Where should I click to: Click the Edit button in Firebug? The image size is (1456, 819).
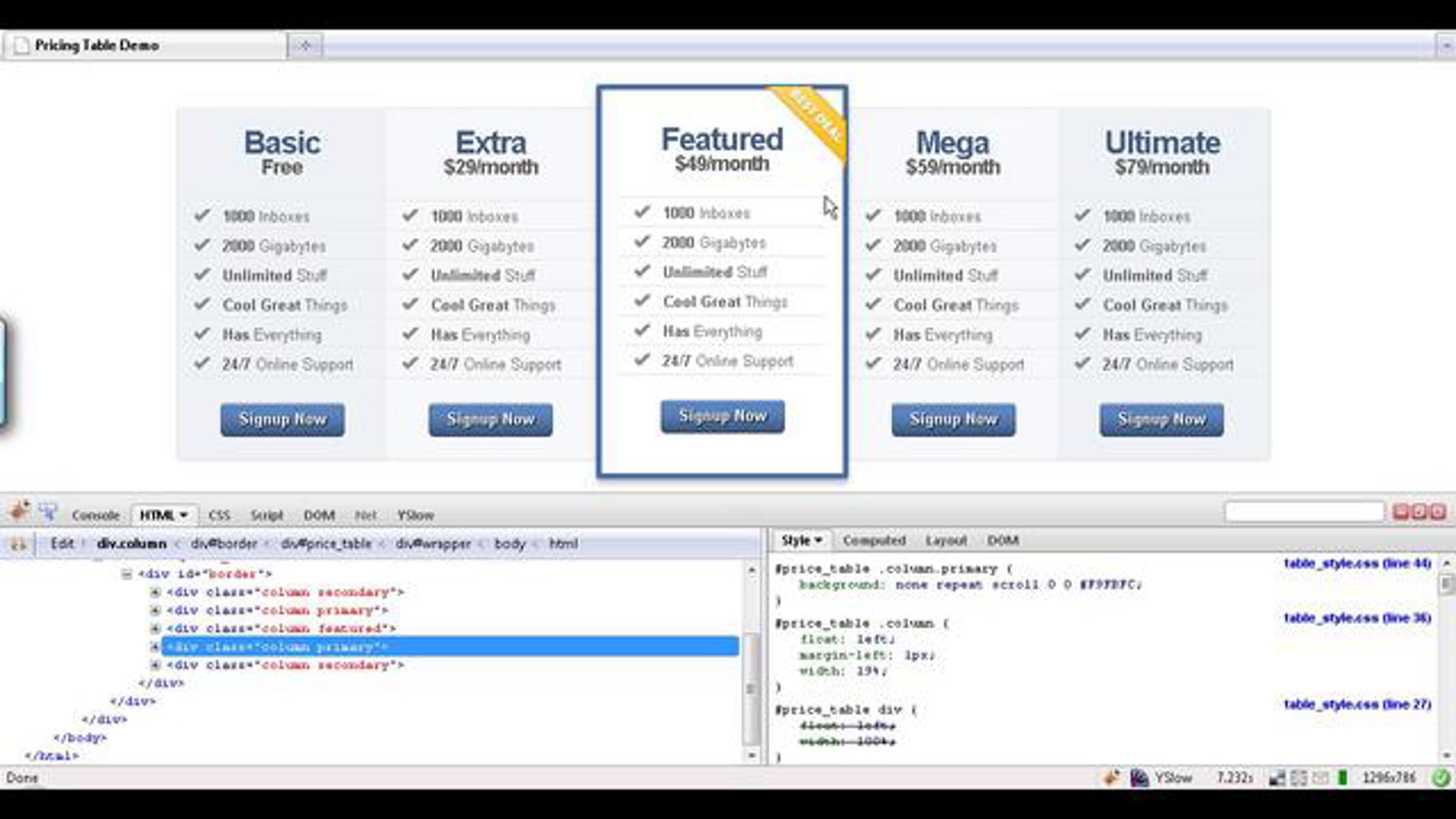[x=62, y=543]
